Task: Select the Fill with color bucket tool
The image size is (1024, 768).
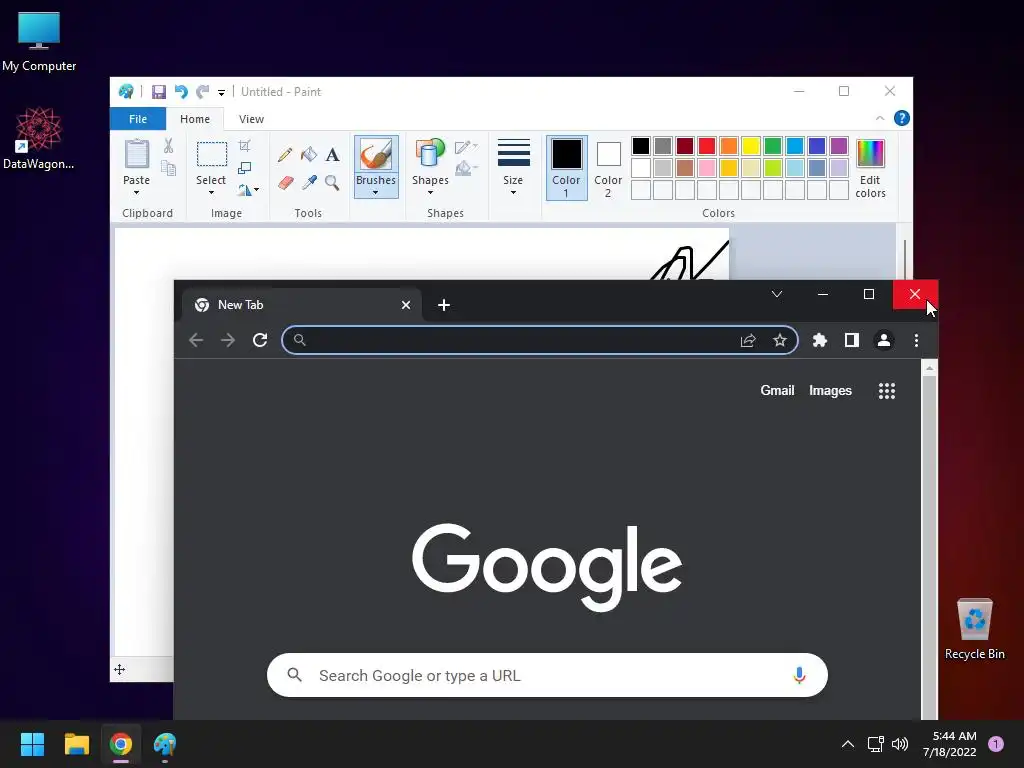Action: (309, 155)
